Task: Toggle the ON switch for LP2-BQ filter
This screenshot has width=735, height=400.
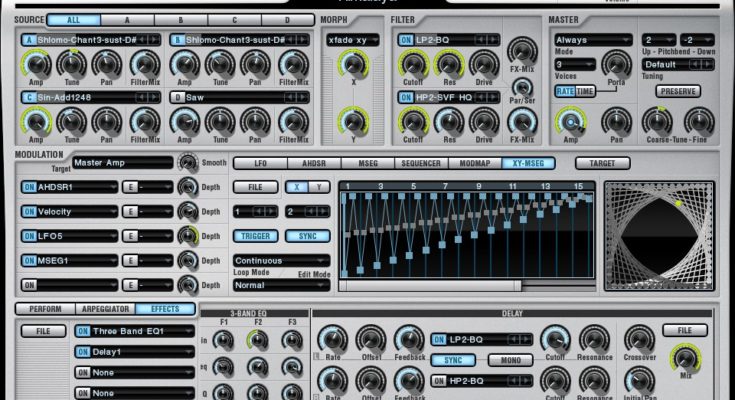Action: pyautogui.click(x=407, y=40)
